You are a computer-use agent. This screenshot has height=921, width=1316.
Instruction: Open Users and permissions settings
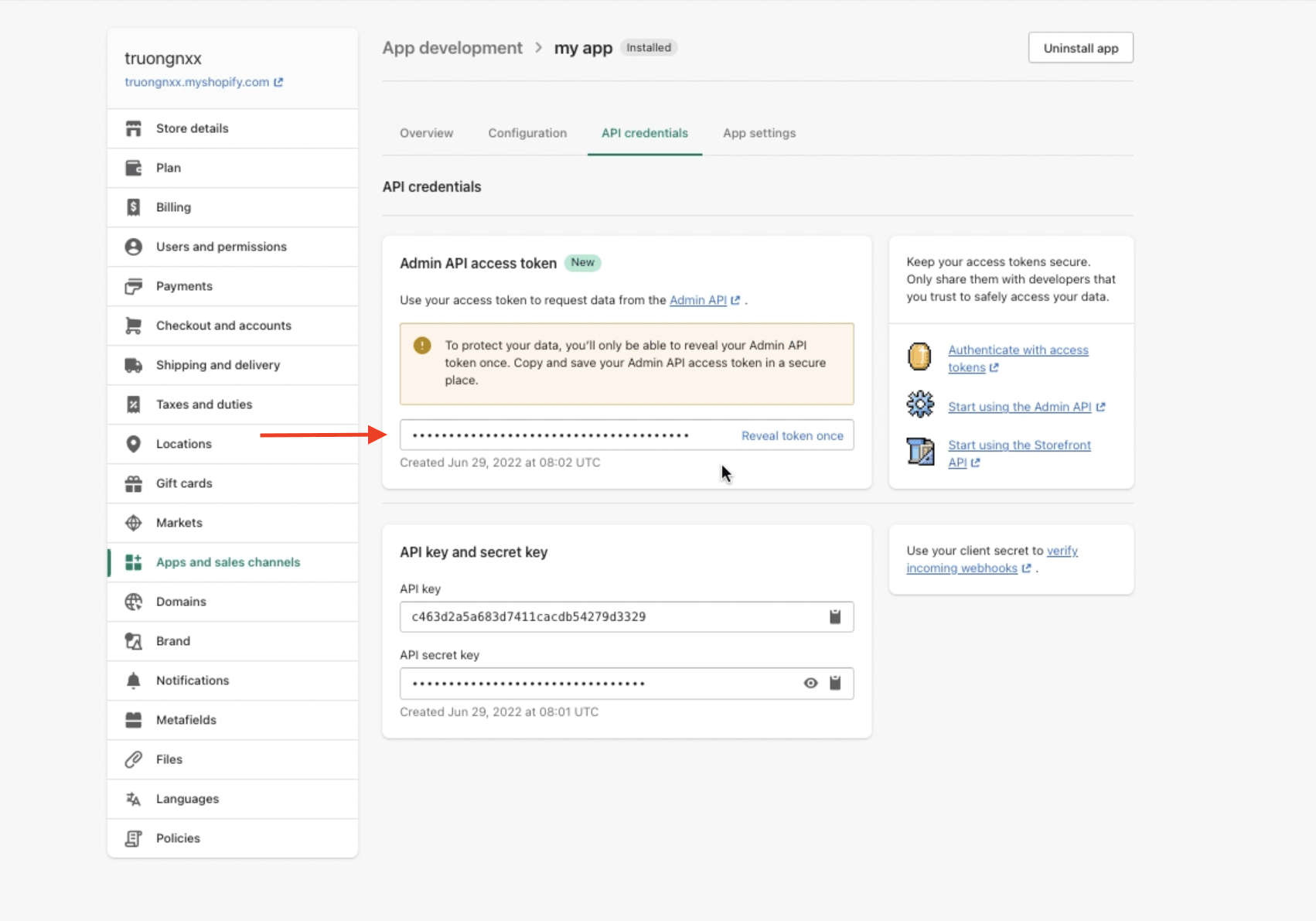(233, 247)
